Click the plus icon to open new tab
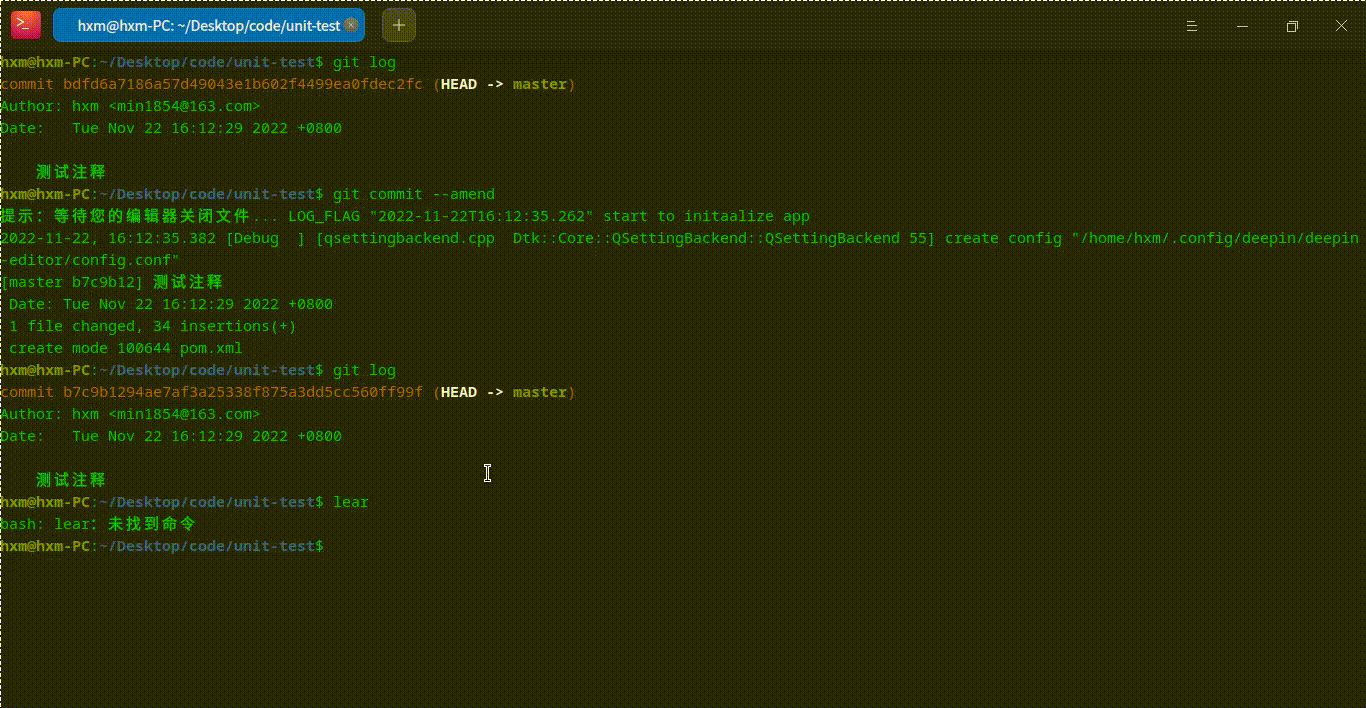Screen dimensions: 1366x708 pos(398,25)
